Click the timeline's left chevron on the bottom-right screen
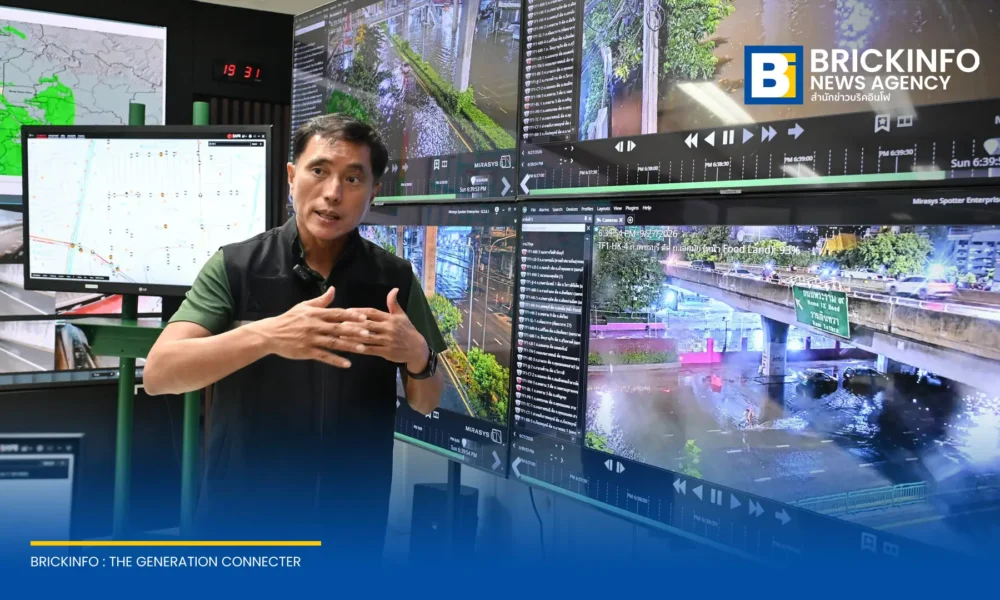Screen dimensions: 1000x600 tap(517, 467)
